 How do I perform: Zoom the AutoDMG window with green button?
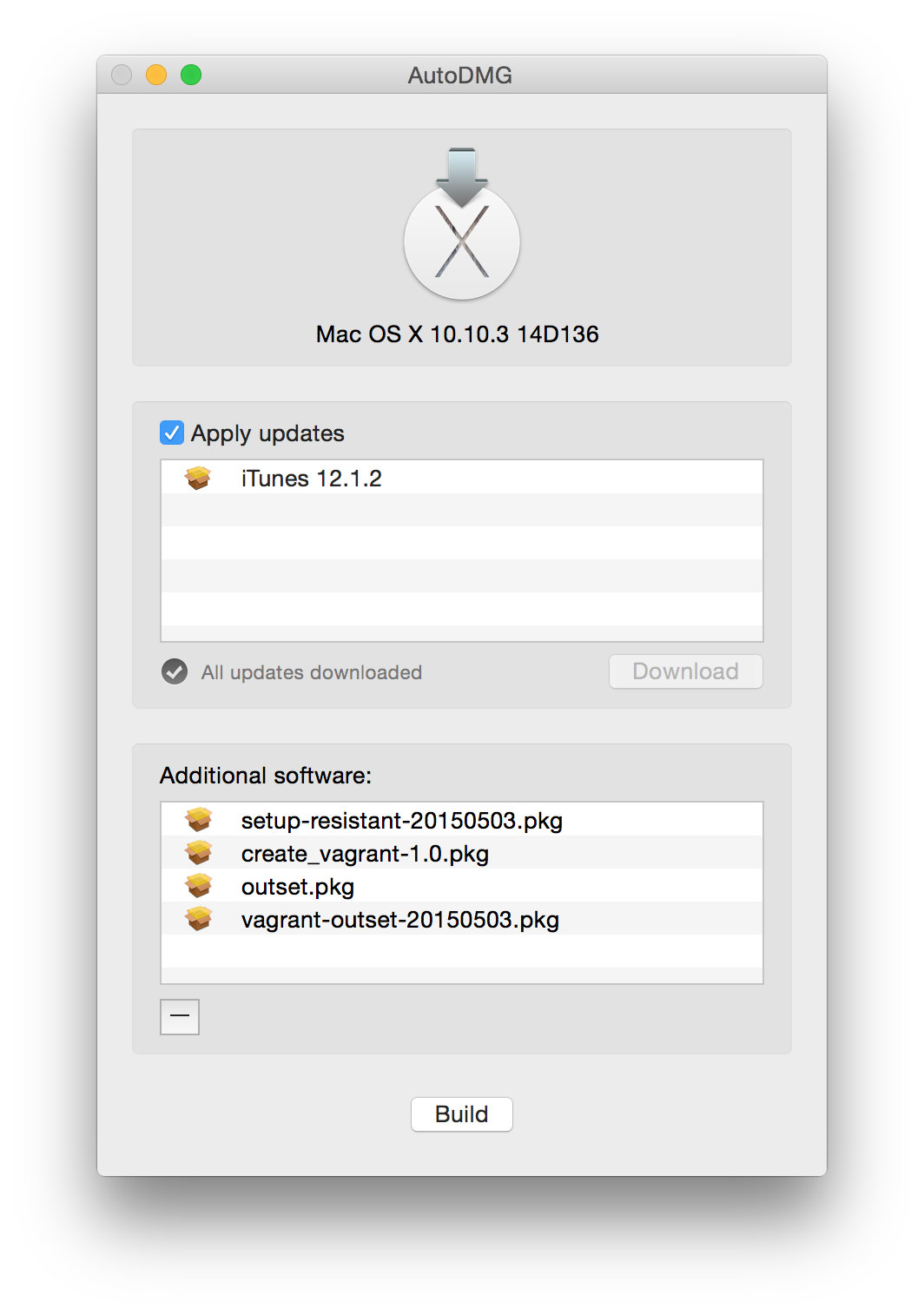(x=191, y=75)
